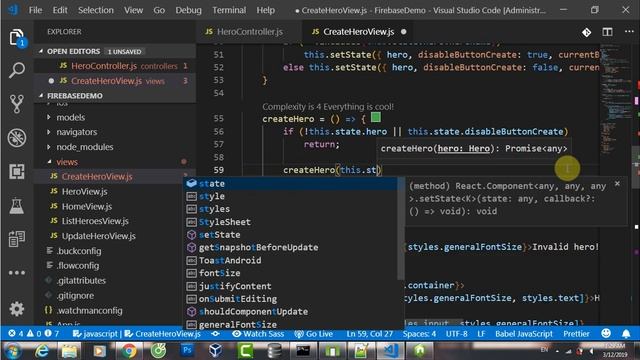This screenshot has height=360, width=640.
Task: Open the Edit menu
Action: tap(60, 10)
